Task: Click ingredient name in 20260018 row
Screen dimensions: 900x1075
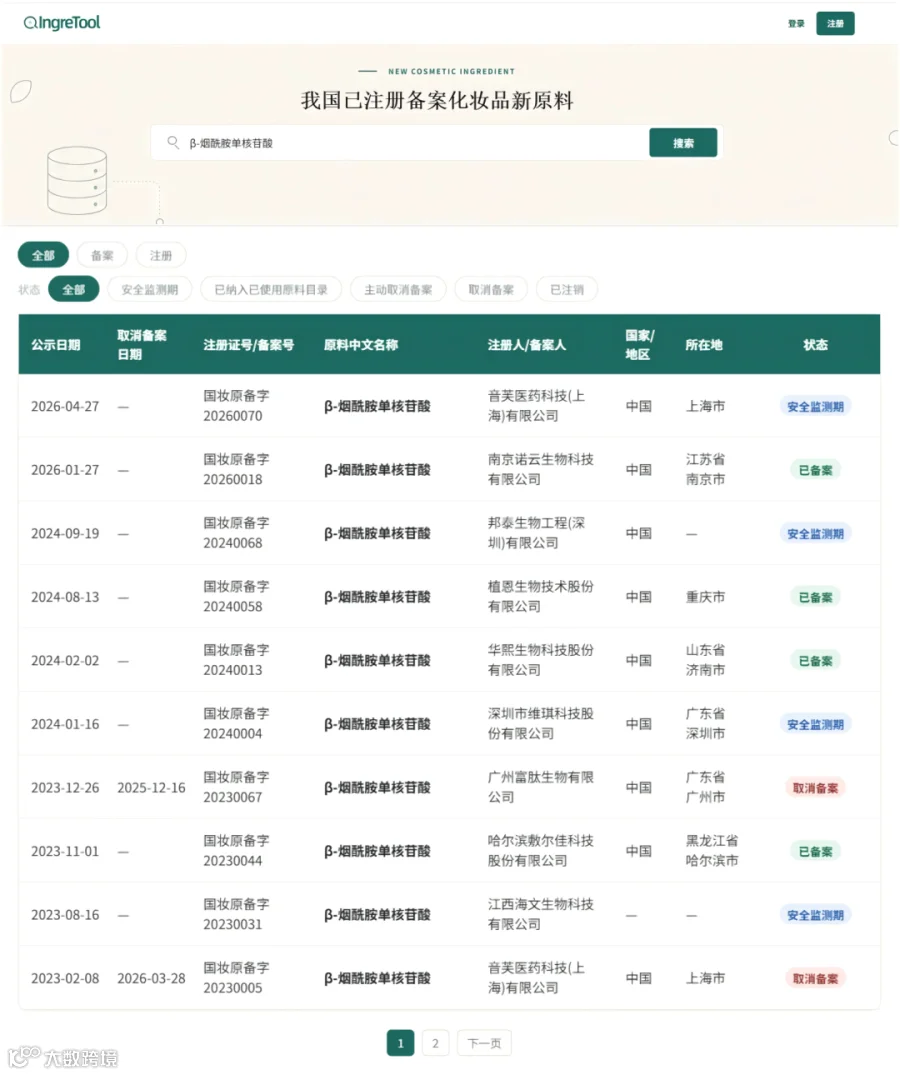Action: tap(377, 470)
